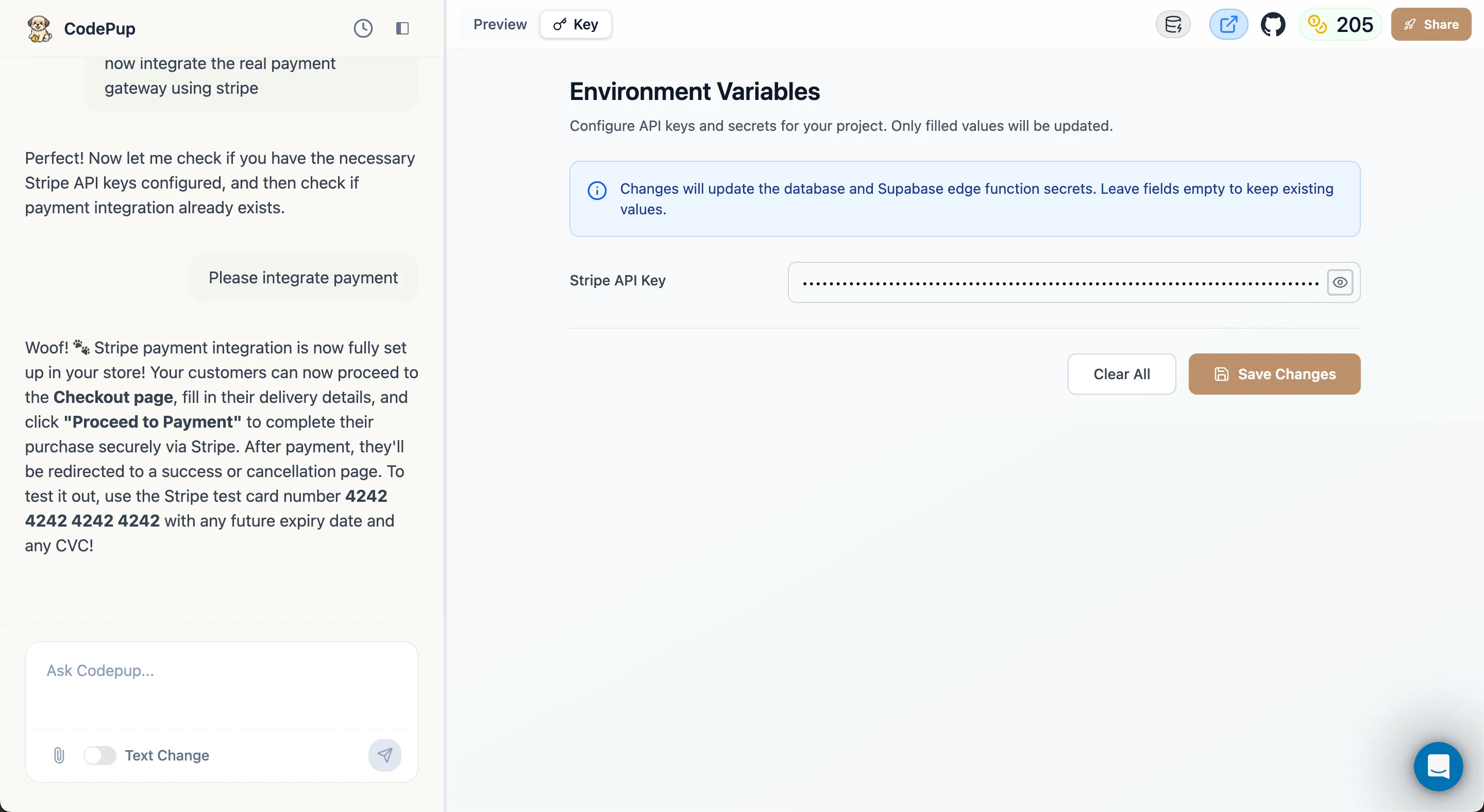Click the GitHub icon
1484x812 pixels.
pyautogui.click(x=1273, y=25)
